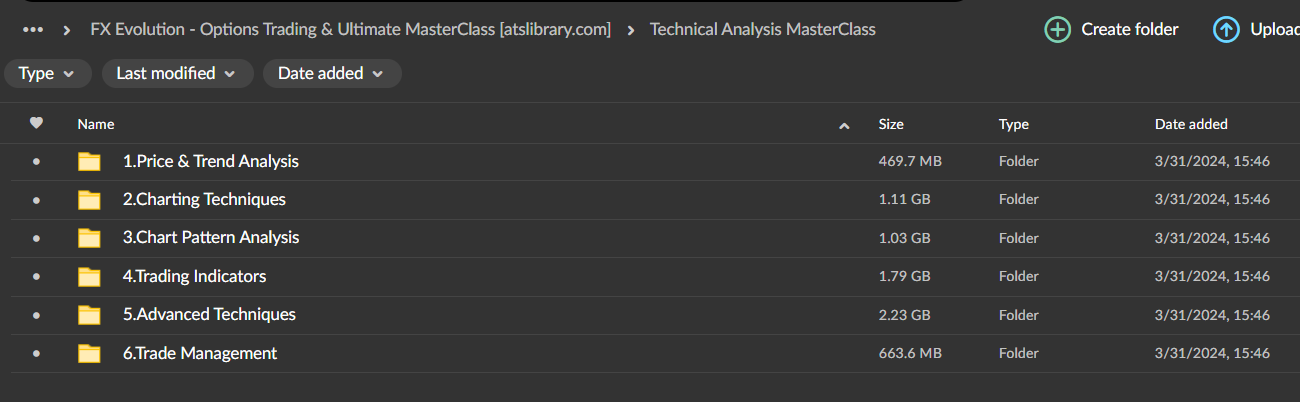Click the folder icon for 2.Charting Techniques
The width and height of the screenshot is (1300, 402).
[90, 200]
